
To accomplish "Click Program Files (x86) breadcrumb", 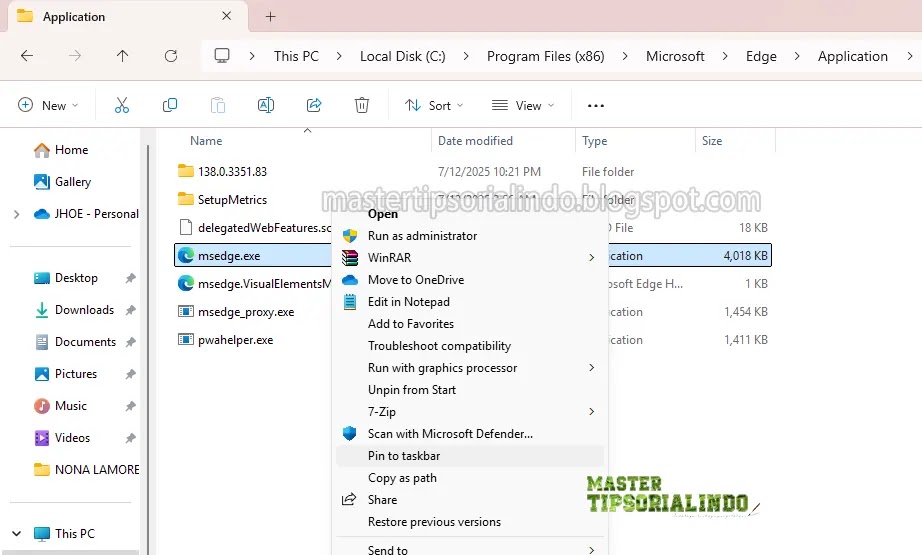I will 546,56.
